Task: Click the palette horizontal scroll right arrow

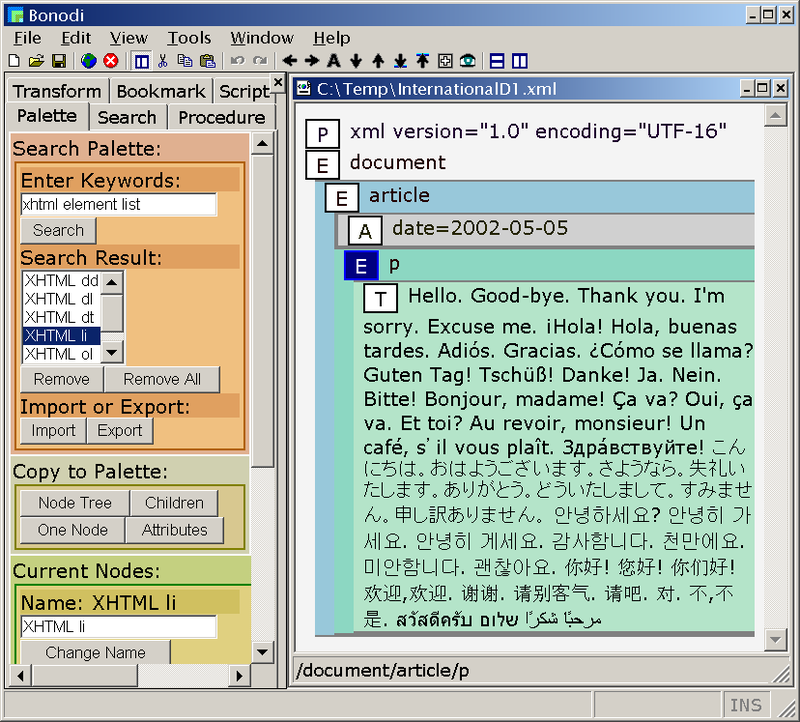Action: [238, 676]
